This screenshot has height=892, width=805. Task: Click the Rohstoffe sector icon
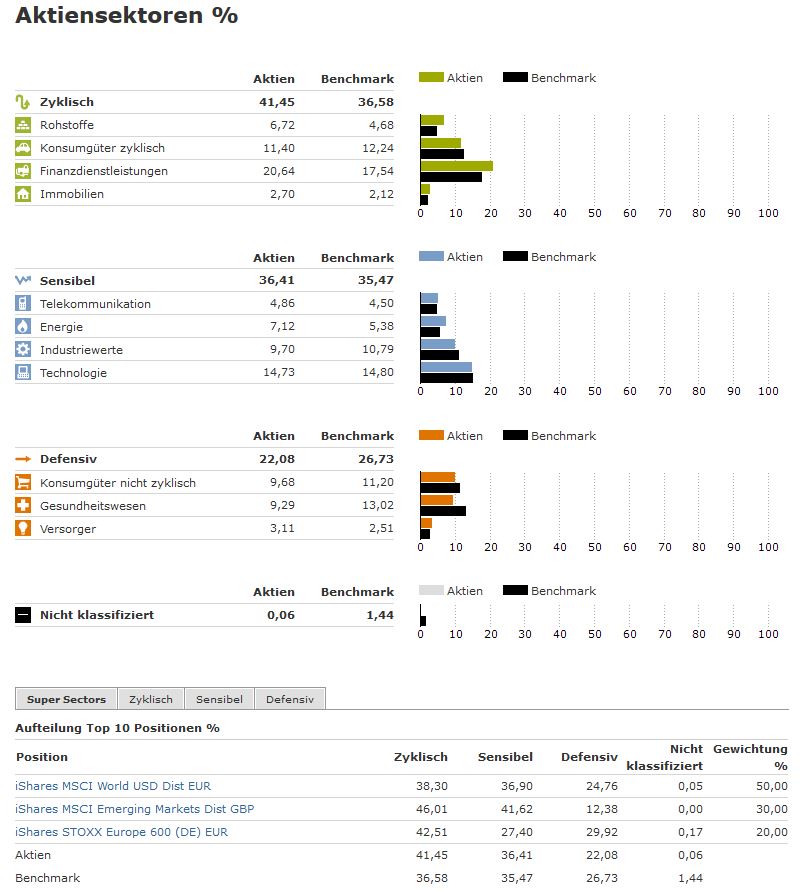[x=23, y=125]
